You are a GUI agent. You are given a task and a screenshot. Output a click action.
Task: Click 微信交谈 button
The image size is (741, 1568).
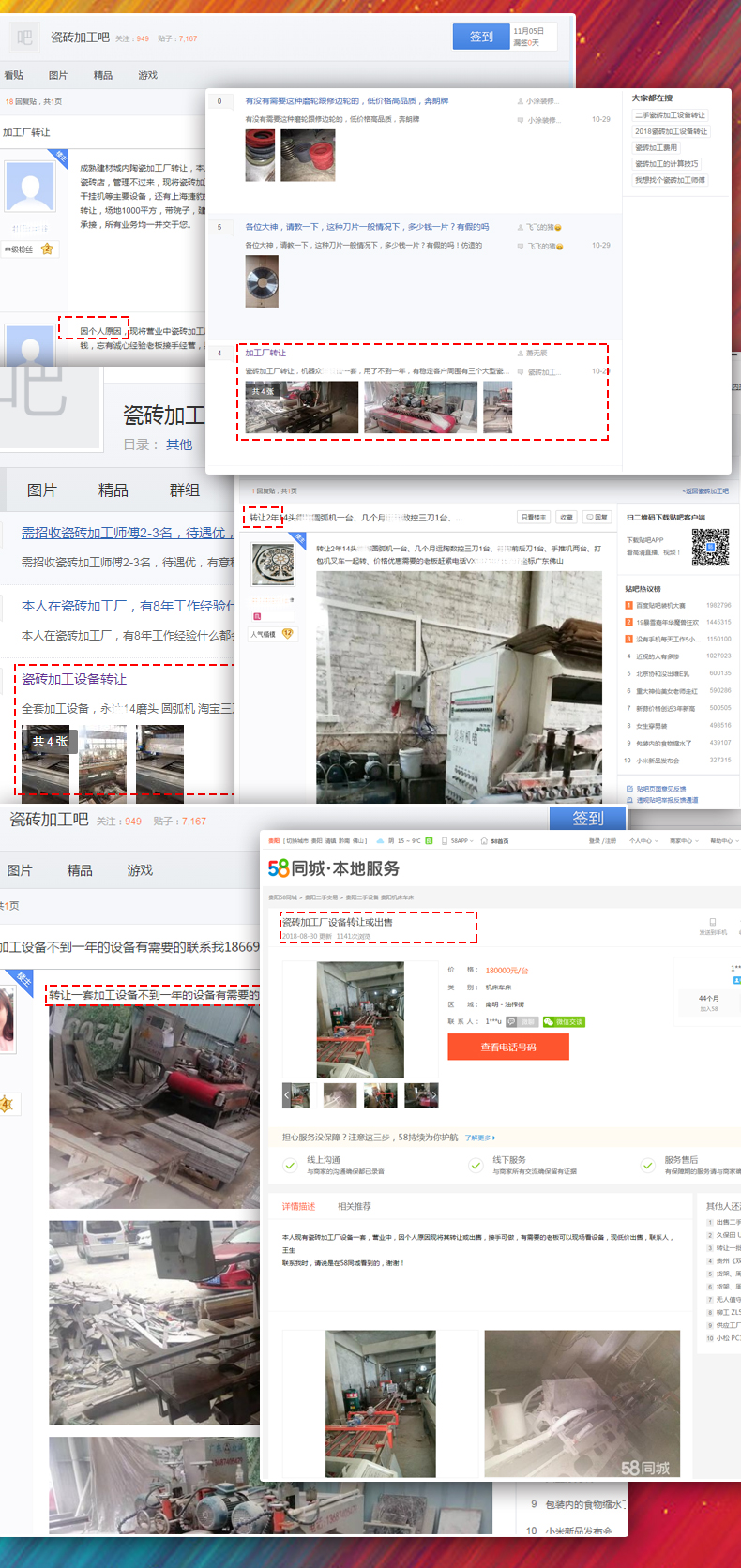click(564, 1021)
